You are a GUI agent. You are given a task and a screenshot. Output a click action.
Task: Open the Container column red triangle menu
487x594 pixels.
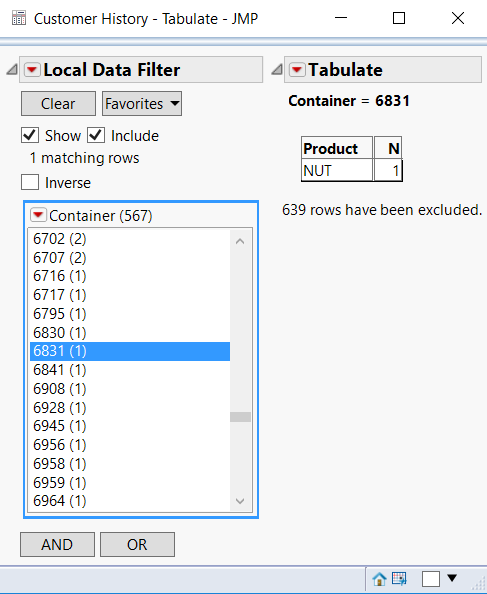38,215
